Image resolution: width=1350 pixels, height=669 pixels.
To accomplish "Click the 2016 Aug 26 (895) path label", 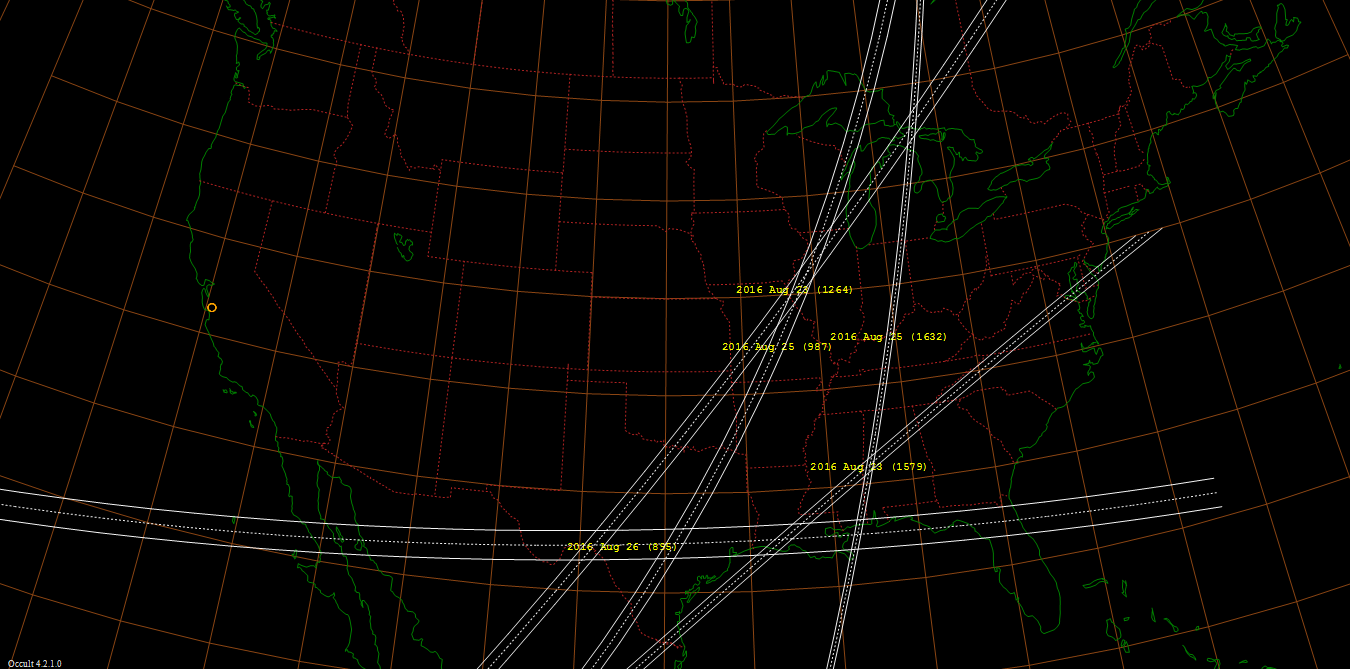I will pyautogui.click(x=621, y=547).
